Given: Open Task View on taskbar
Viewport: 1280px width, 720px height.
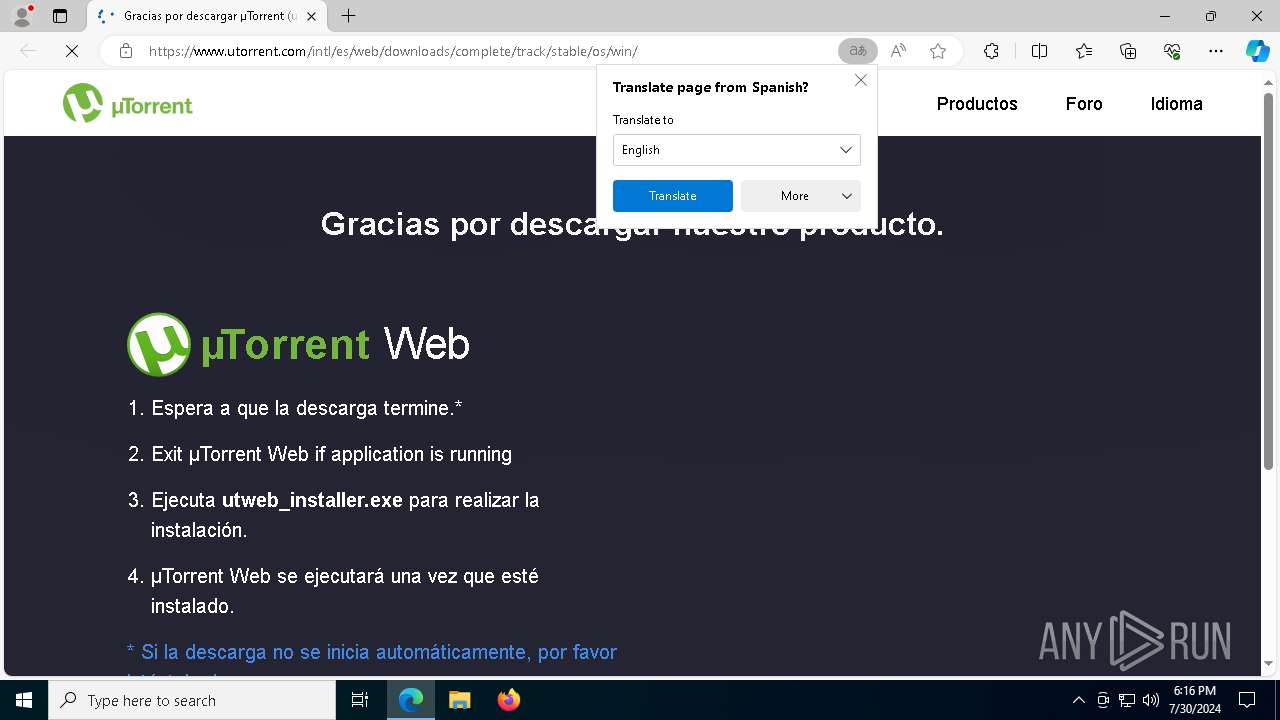Looking at the screenshot, I should 360,700.
